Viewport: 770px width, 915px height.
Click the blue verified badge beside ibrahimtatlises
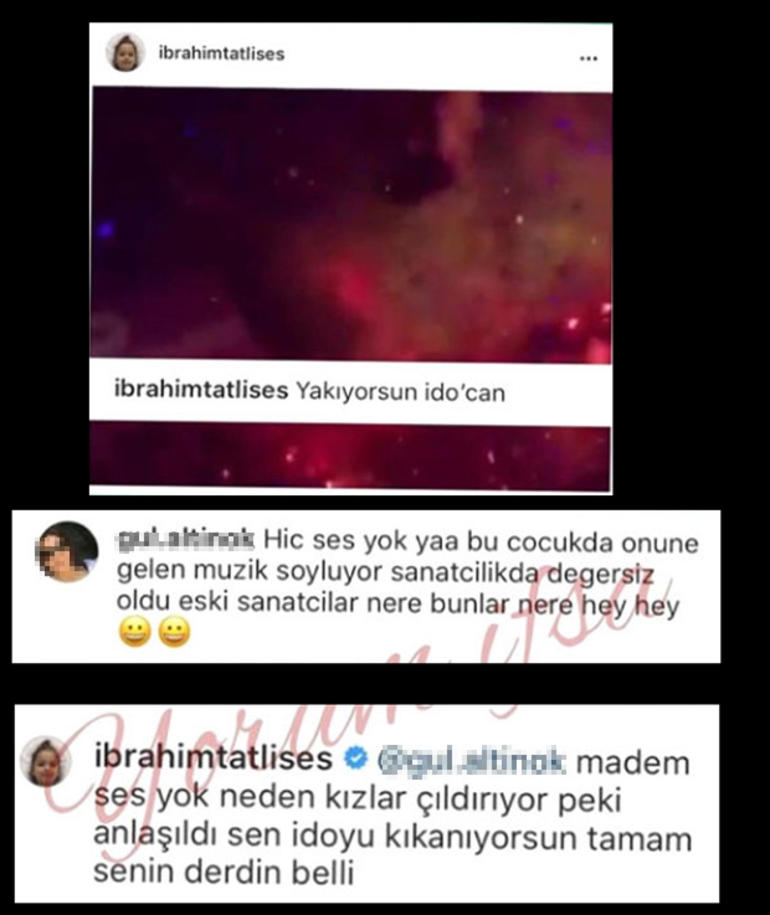coord(355,758)
